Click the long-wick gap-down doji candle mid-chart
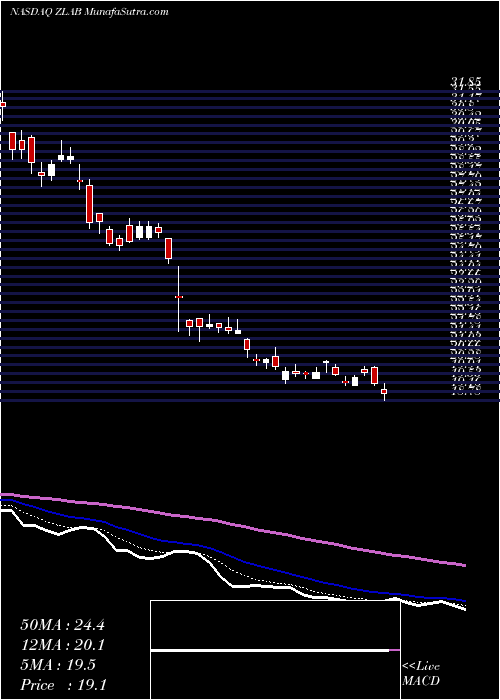The image size is (500, 700). click(x=179, y=297)
